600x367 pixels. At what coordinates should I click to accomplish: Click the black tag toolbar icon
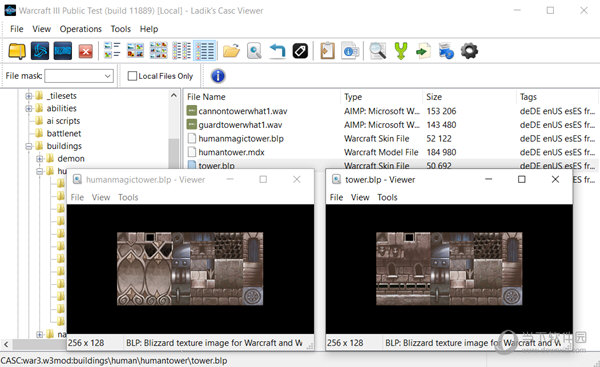coord(300,51)
